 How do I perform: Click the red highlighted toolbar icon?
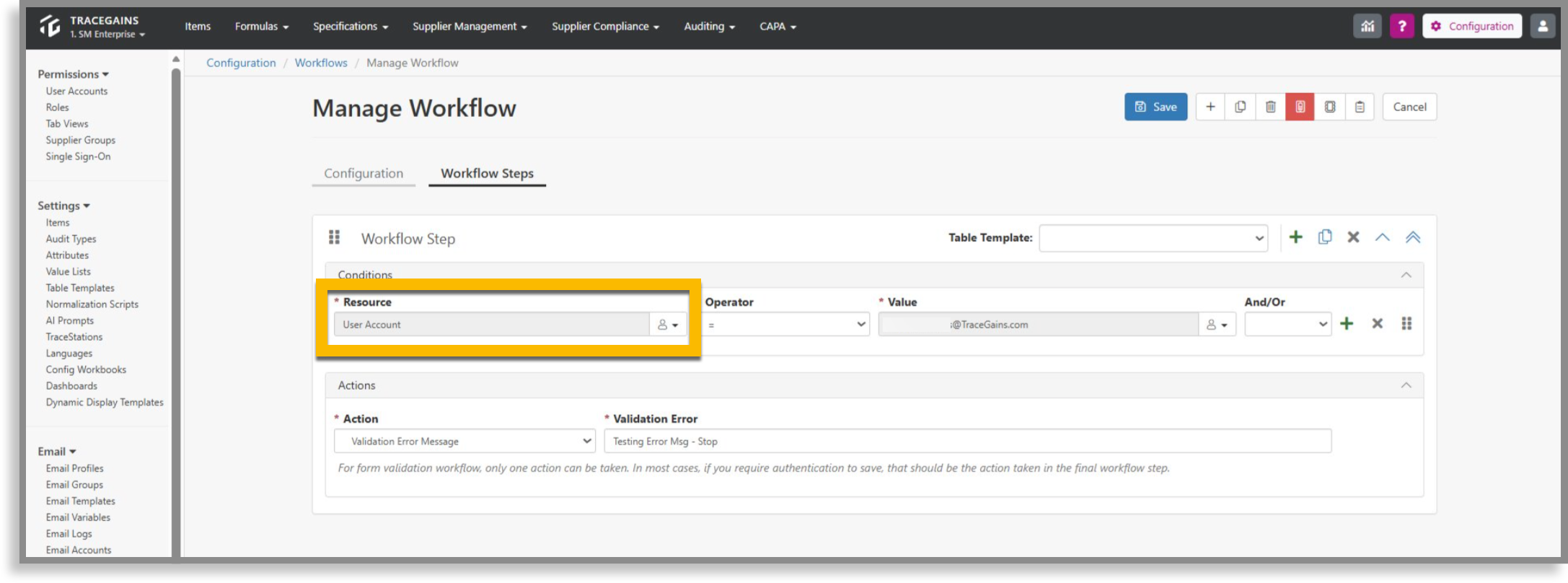pos(1300,107)
